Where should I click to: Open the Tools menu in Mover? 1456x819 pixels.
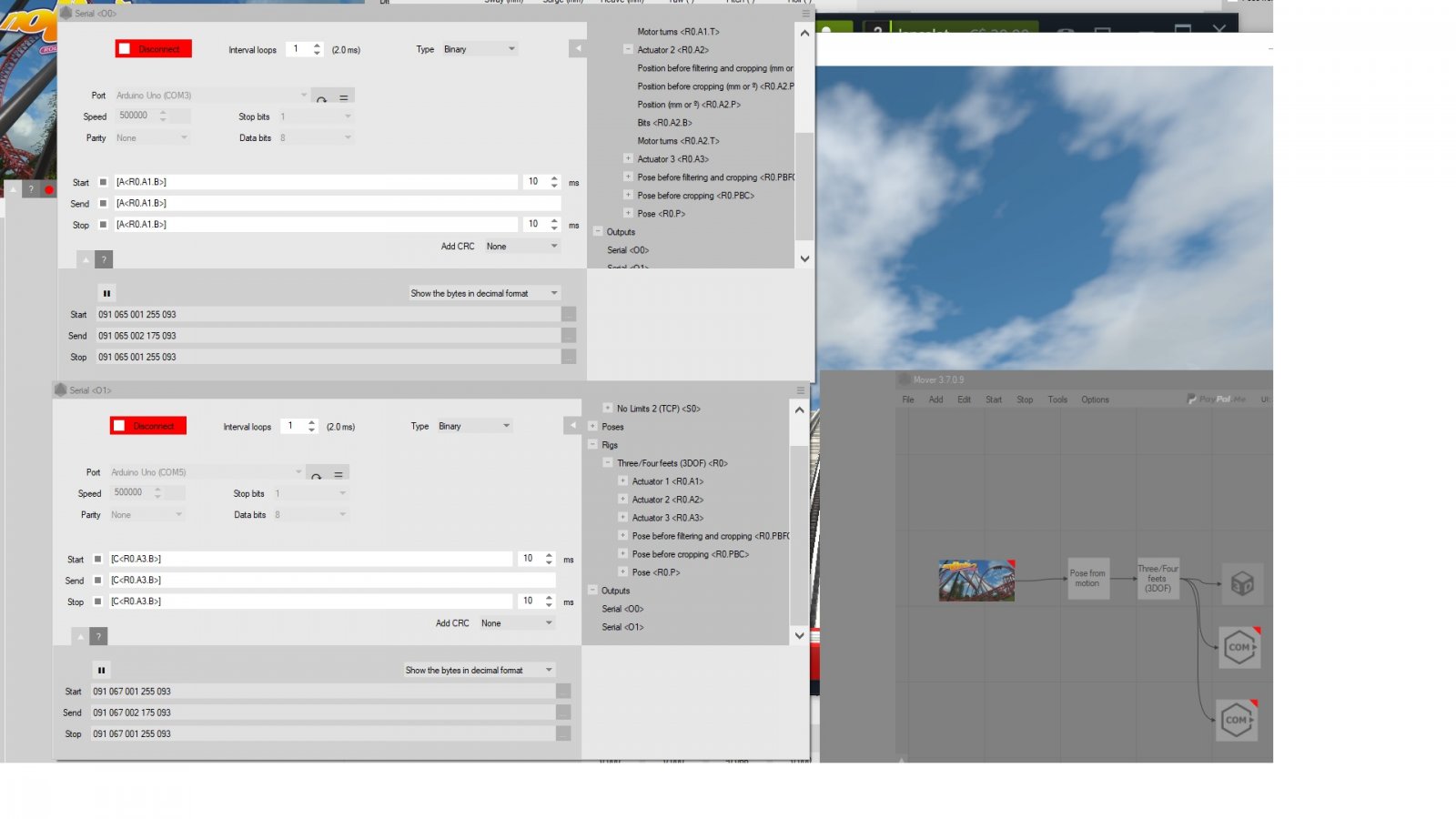1057,399
